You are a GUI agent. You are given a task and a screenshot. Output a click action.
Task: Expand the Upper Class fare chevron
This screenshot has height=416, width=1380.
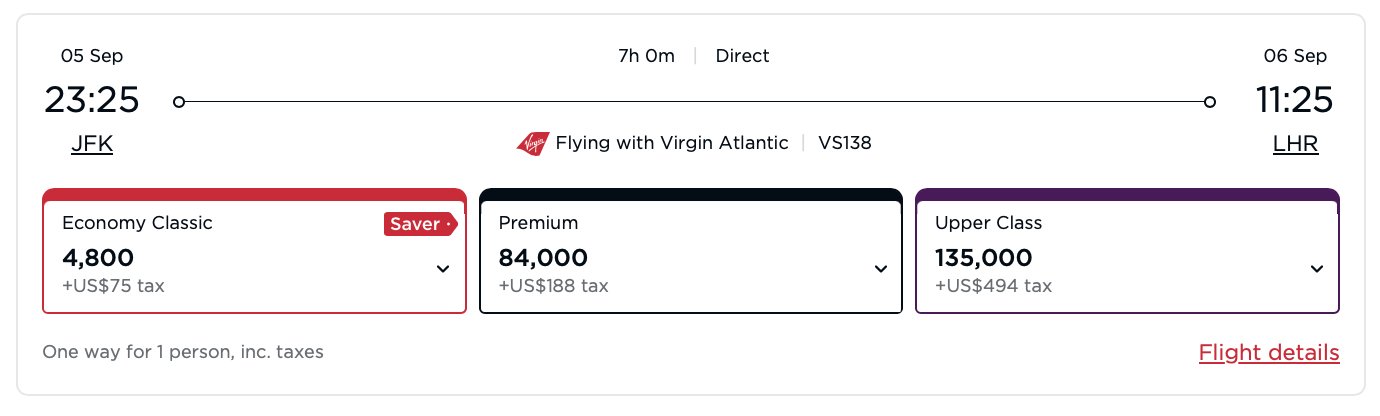pyautogui.click(x=1316, y=269)
